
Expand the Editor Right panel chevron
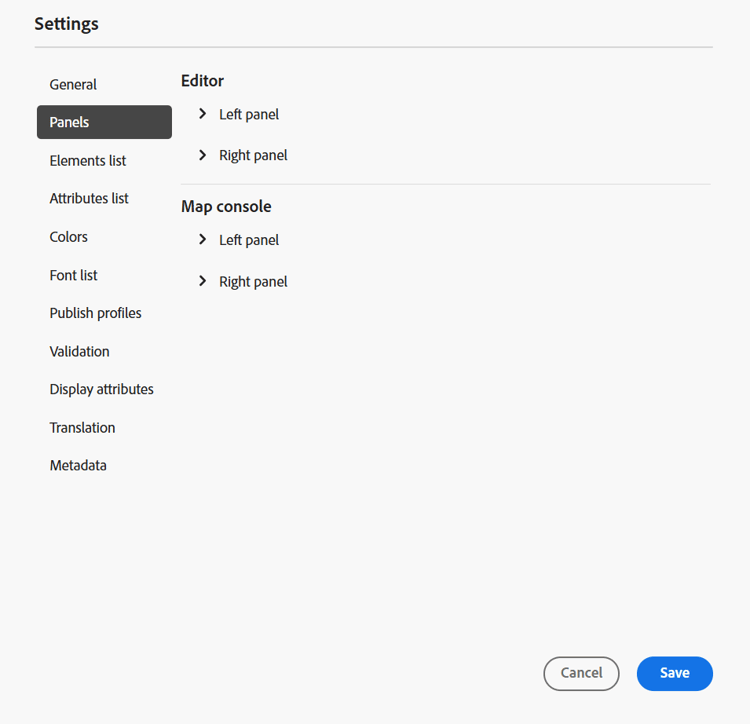pos(202,155)
